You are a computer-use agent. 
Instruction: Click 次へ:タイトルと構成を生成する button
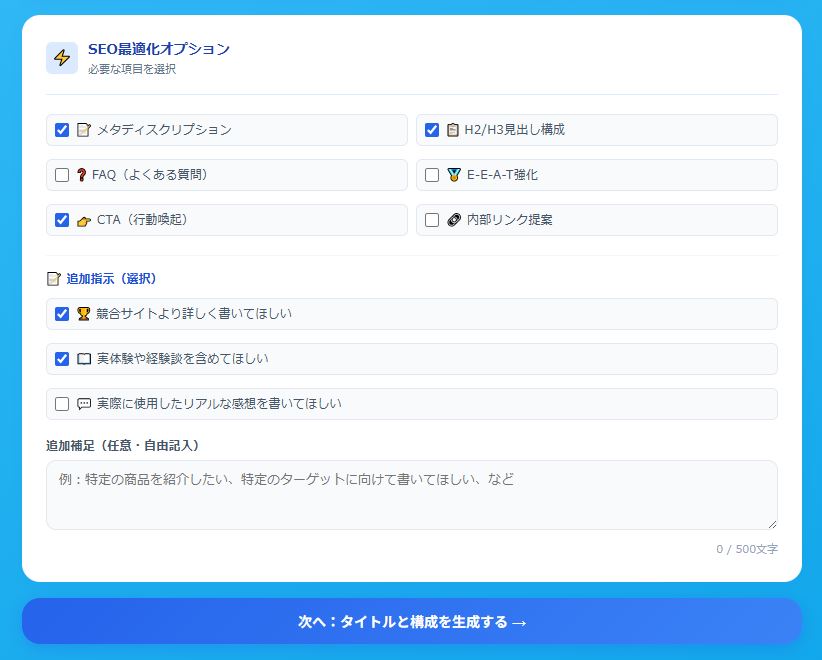(x=412, y=621)
